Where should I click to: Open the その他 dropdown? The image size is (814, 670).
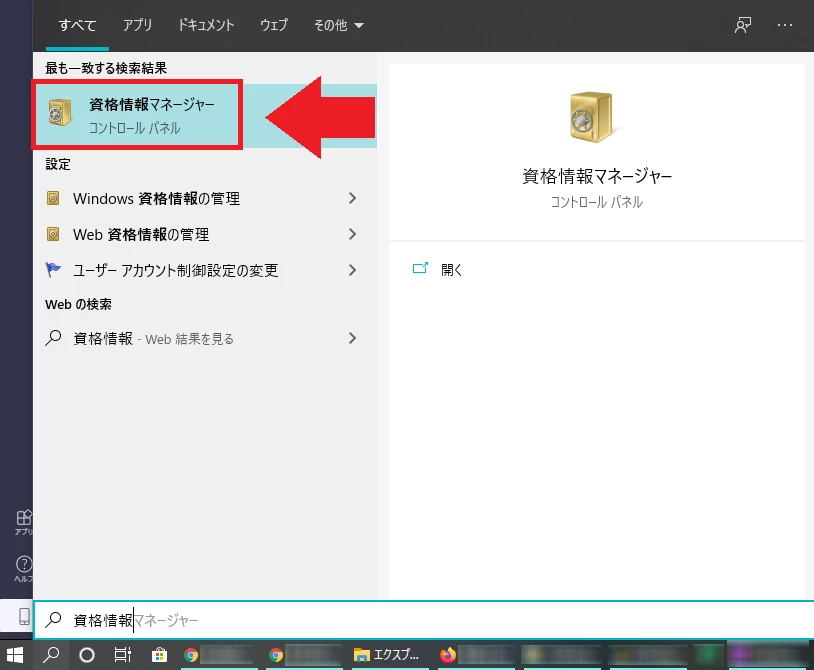pos(338,25)
